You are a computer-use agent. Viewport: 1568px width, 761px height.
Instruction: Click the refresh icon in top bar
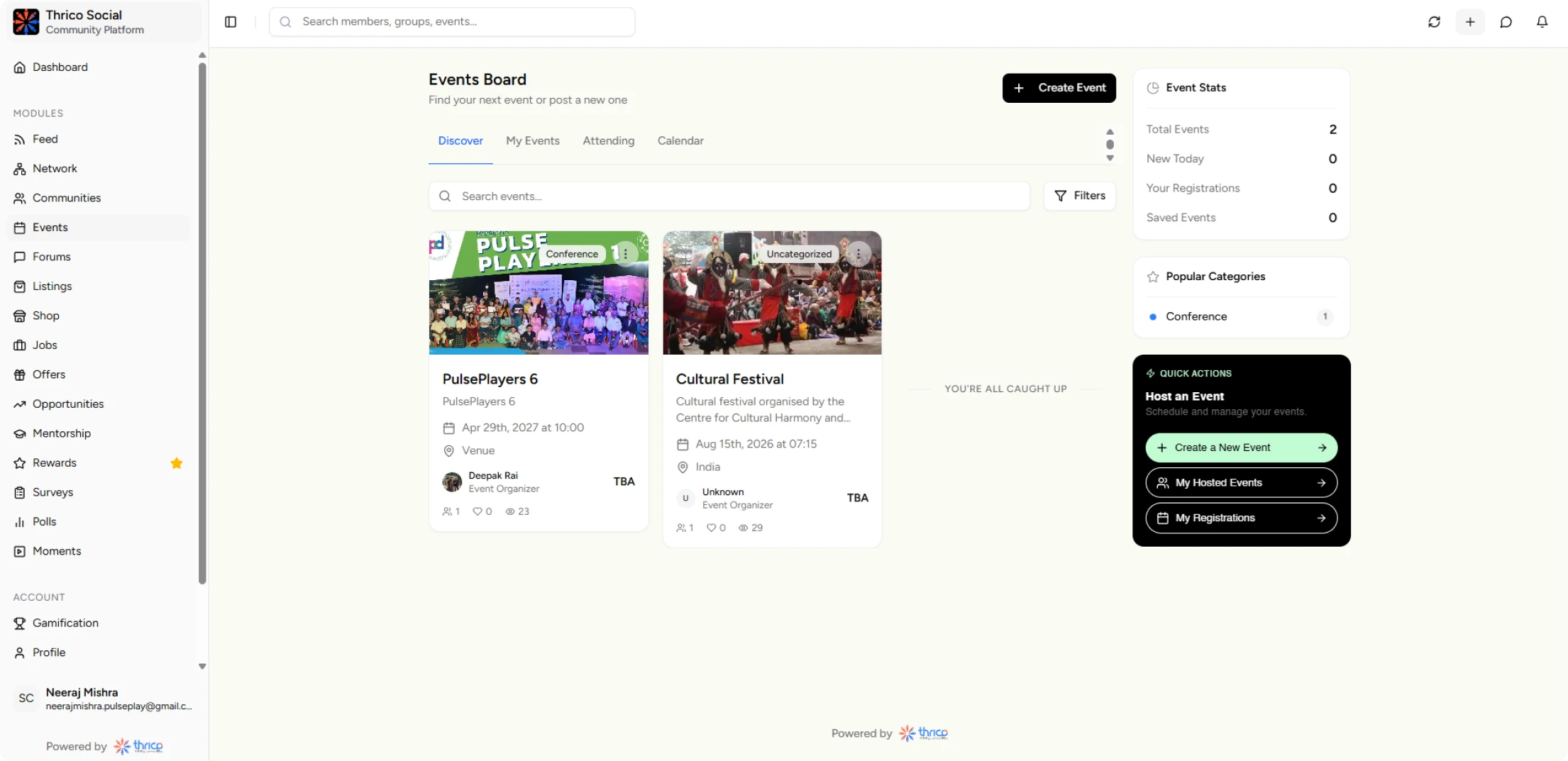coord(1434,22)
